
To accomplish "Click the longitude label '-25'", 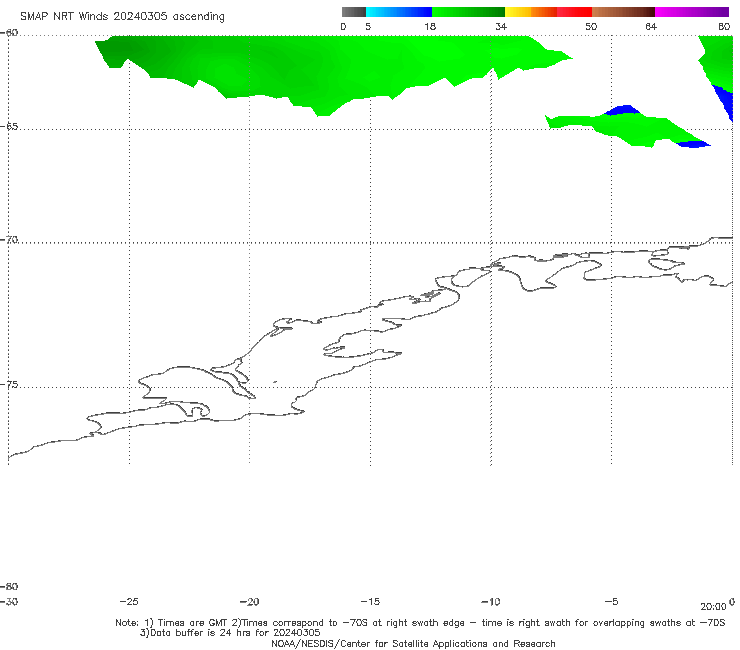I will pos(129,602).
